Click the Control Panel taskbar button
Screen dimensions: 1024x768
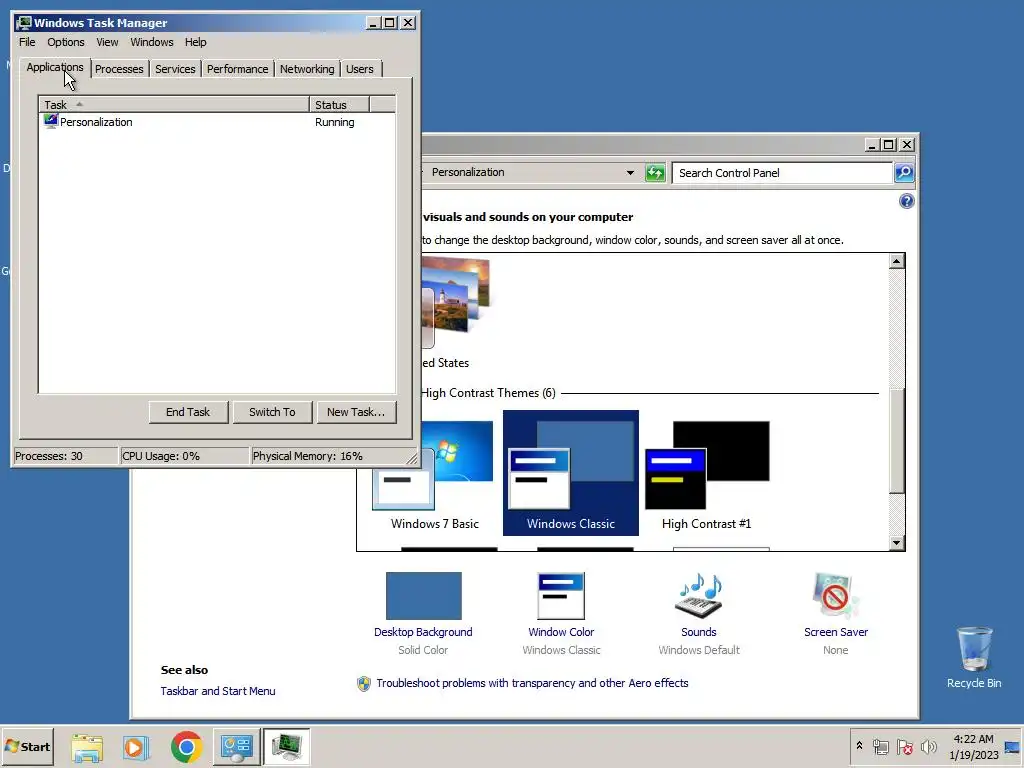[236, 747]
